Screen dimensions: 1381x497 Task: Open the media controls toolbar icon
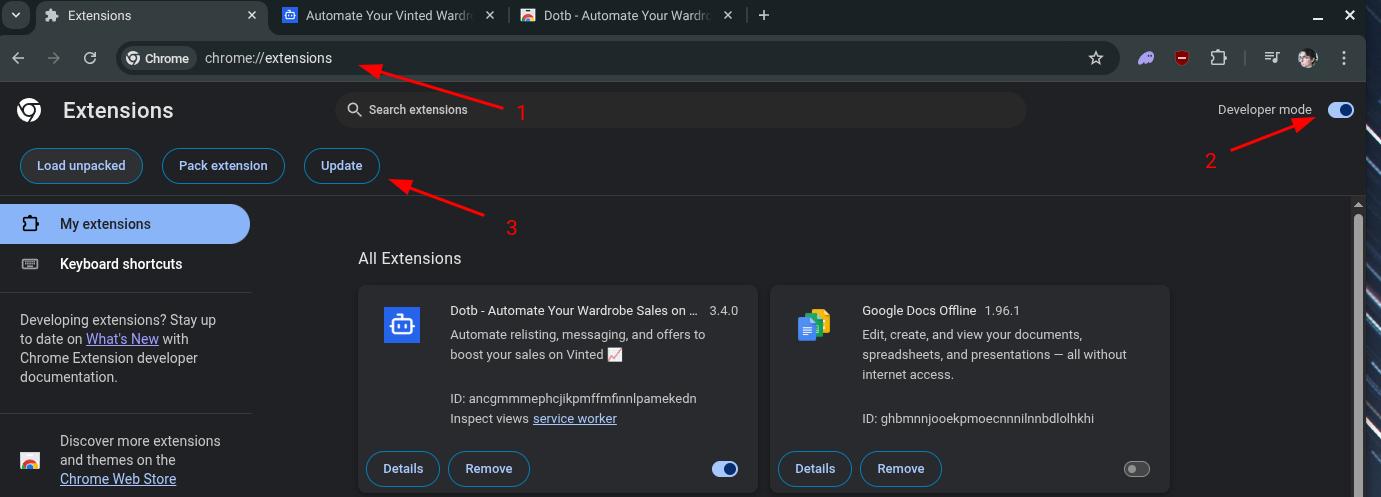(1272, 58)
